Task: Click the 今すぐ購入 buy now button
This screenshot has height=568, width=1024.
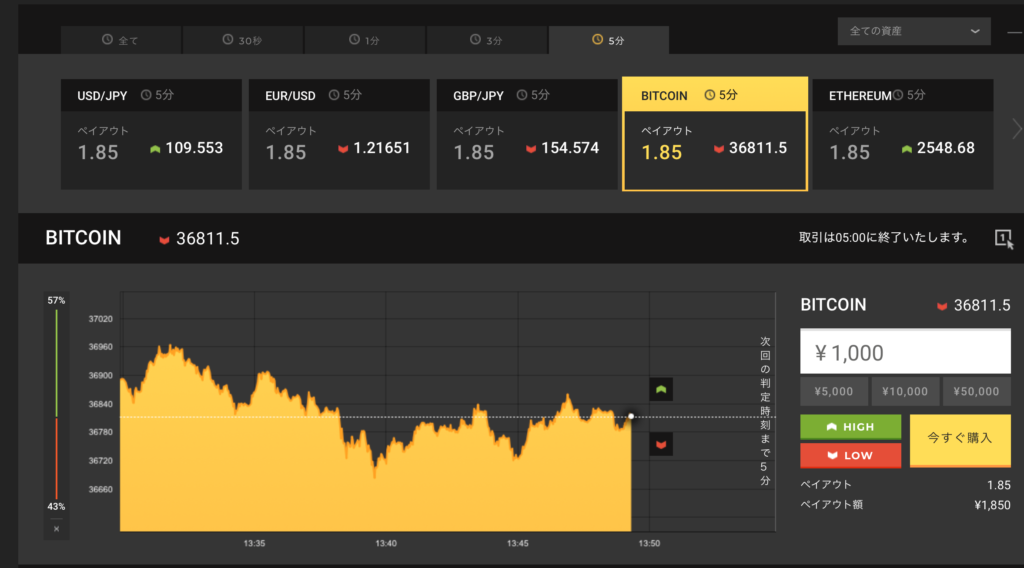Action: click(960, 440)
